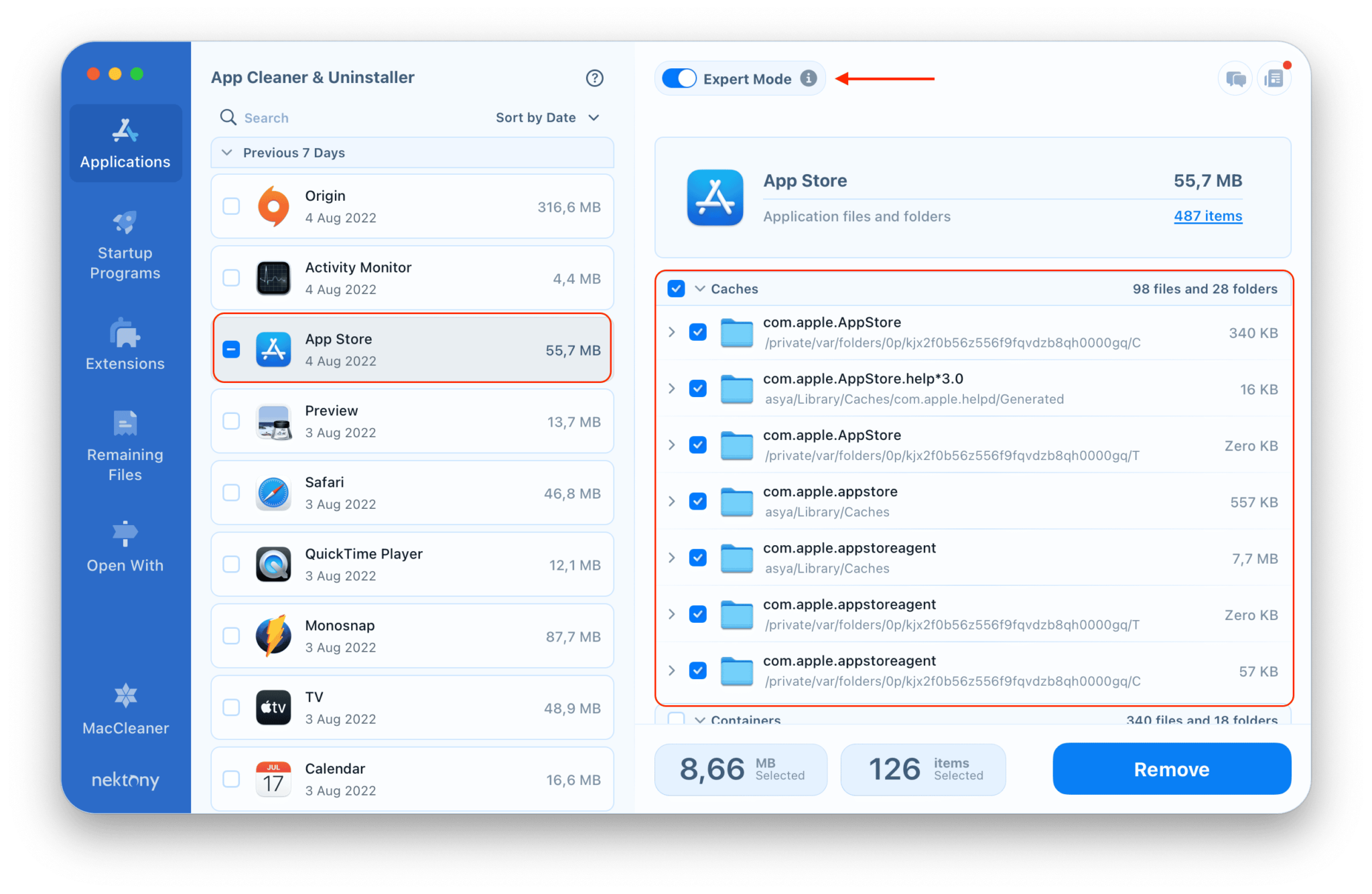Uncheck the Caches section checkbox

676,289
